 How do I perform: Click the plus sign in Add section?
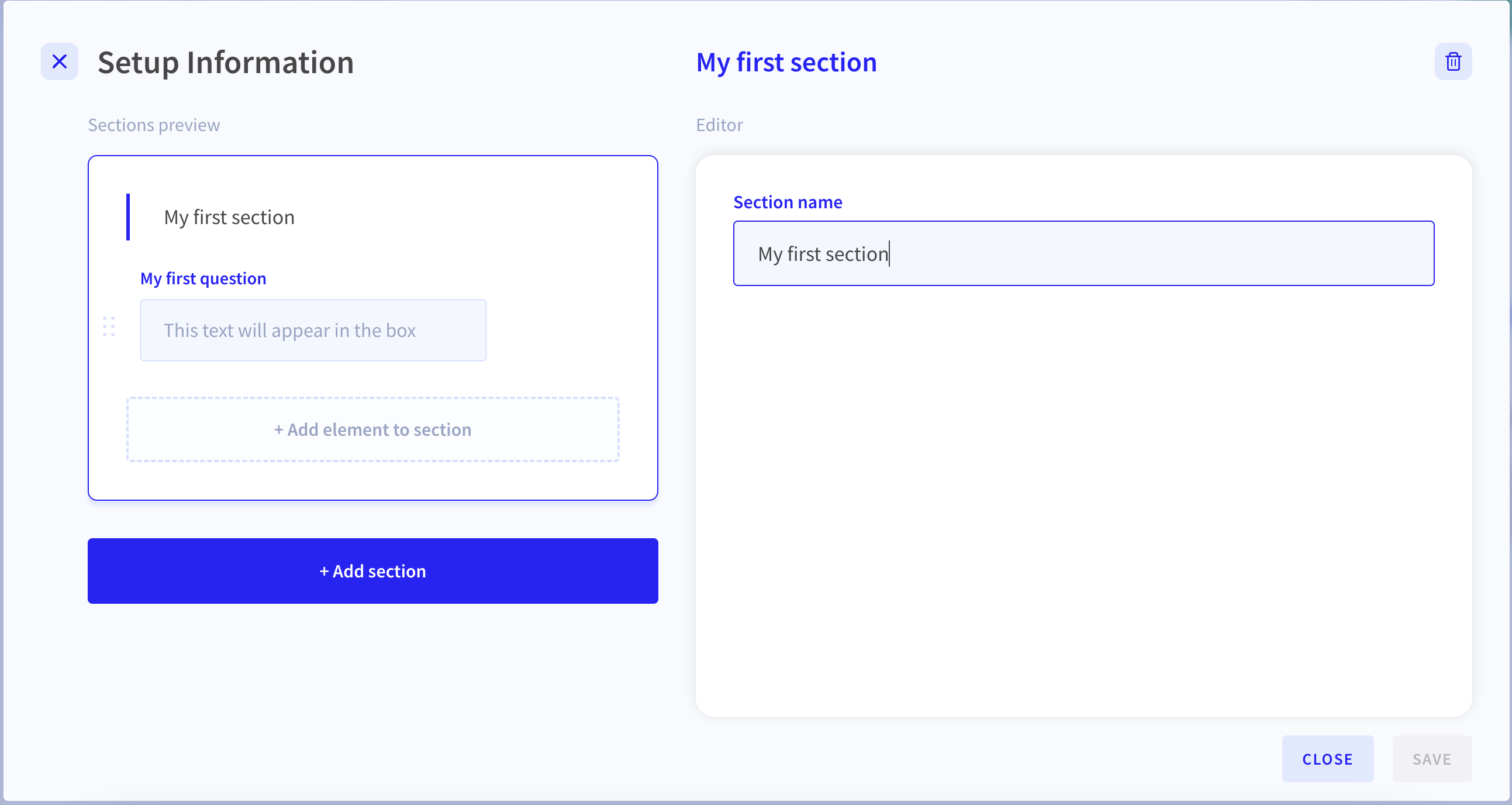point(324,572)
